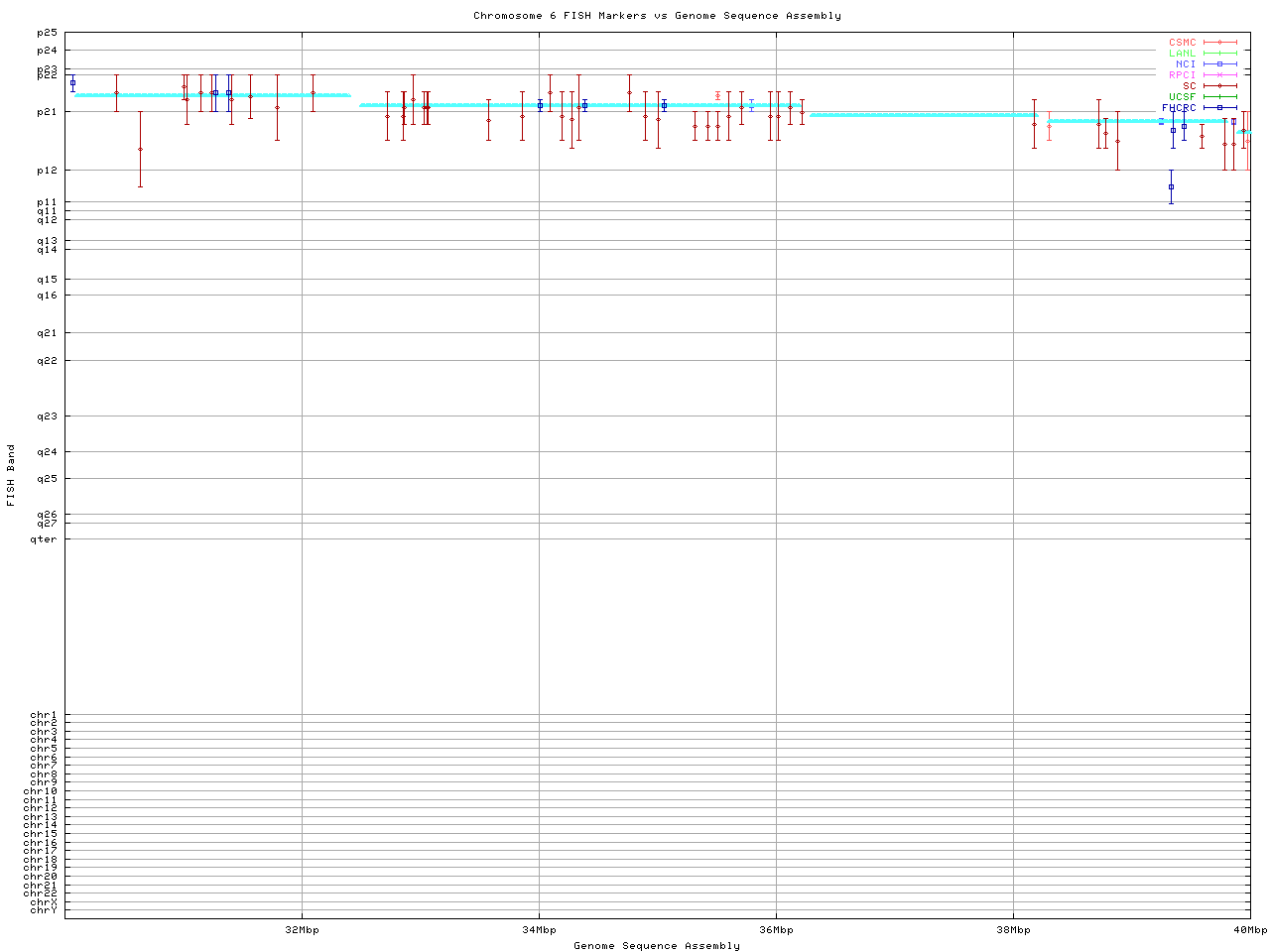
Task: Click the LANL legend marker
Action: coord(1219,54)
